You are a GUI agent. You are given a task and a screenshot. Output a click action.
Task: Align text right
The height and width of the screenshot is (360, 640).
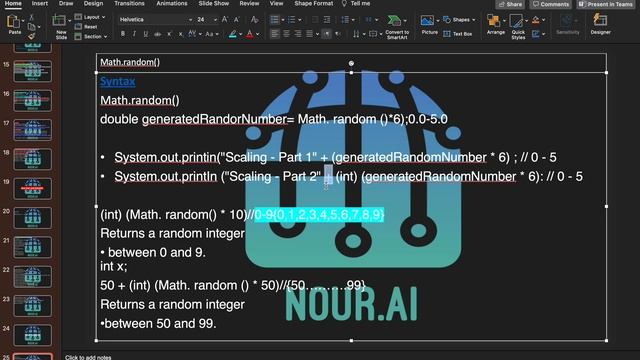tap(298, 34)
